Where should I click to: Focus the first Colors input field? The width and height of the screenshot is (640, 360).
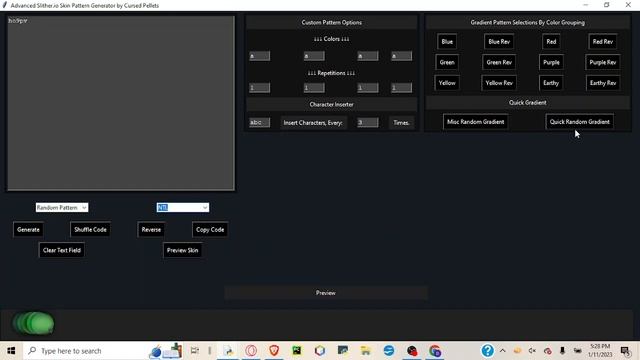coord(260,56)
